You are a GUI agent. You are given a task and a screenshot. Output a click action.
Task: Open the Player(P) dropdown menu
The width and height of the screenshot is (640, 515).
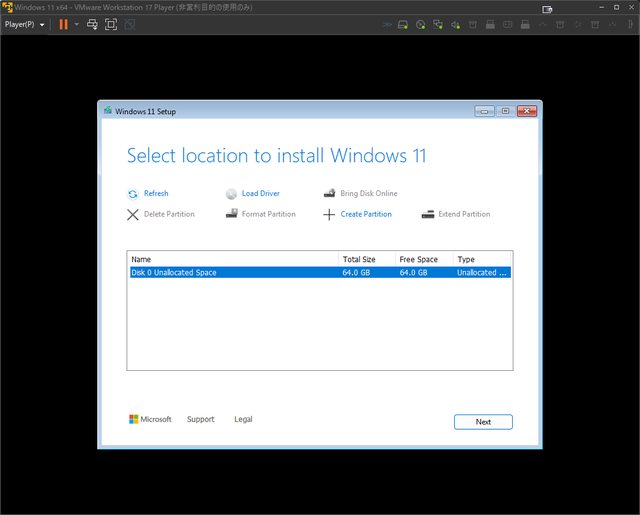[25, 24]
